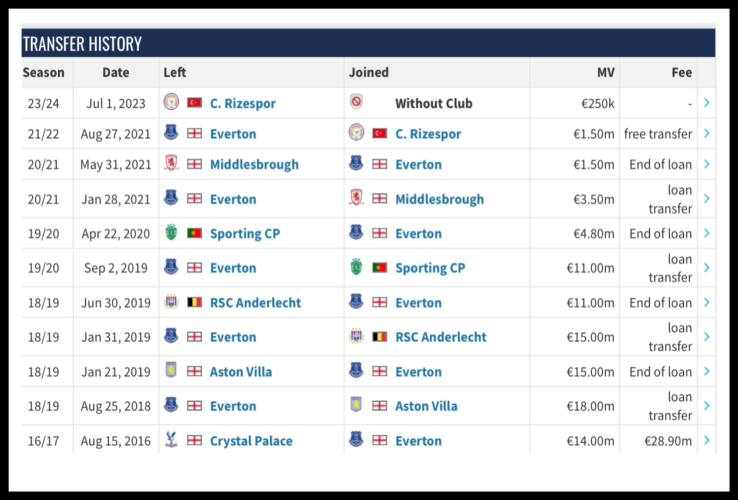Expand details arrow for Aug 27, 2021 free transfer
Viewport: 738px width, 500px height.
click(x=707, y=133)
